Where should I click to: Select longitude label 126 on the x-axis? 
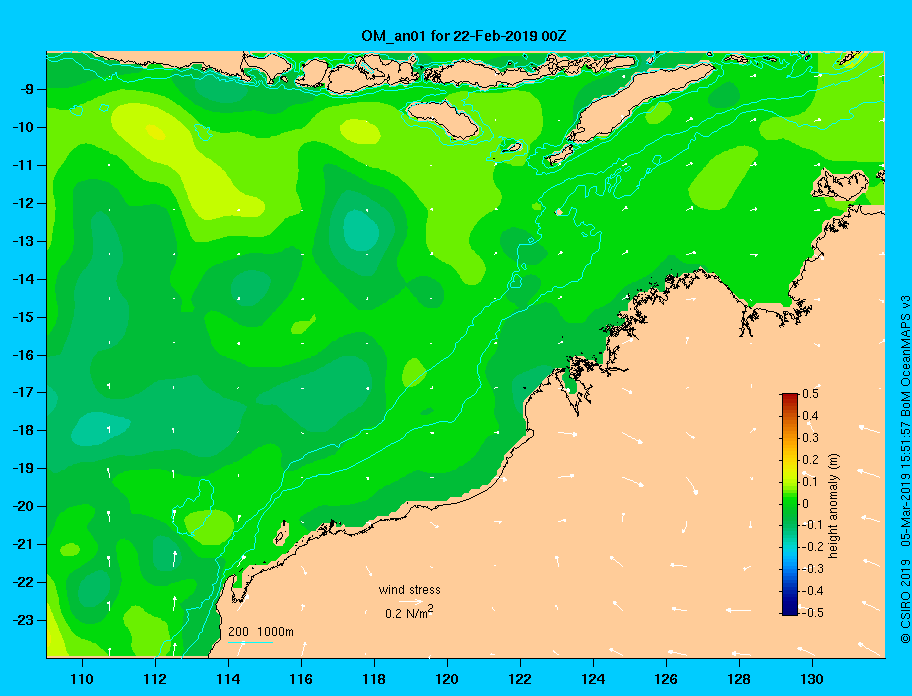666,679
